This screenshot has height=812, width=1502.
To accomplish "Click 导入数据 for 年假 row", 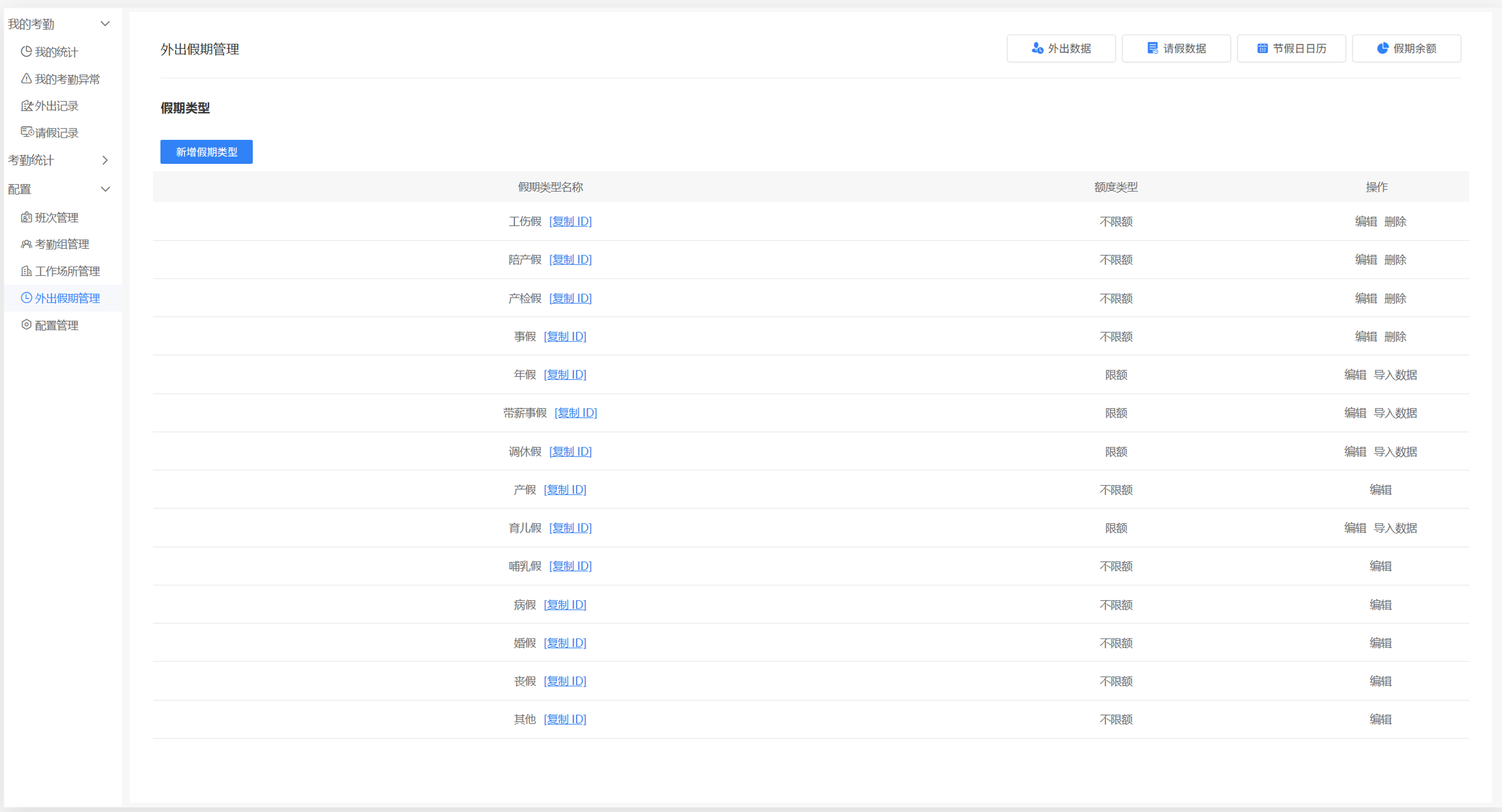I will click(x=1395, y=375).
